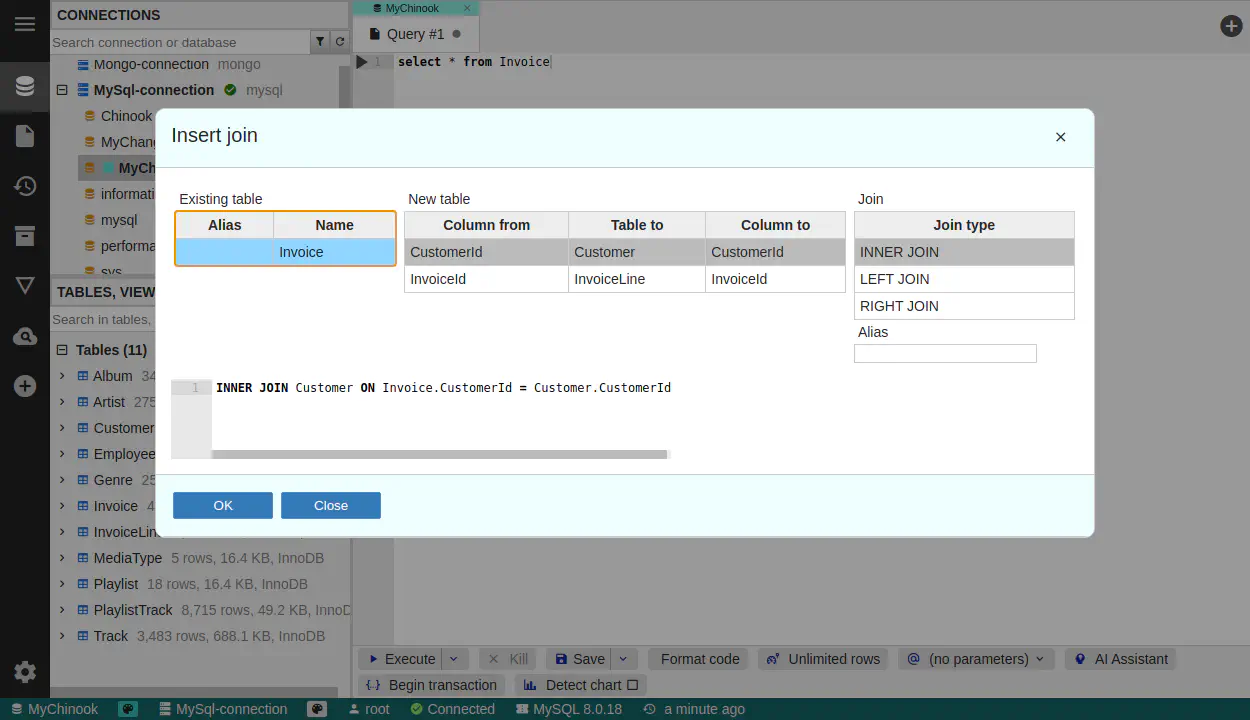Image resolution: width=1250 pixels, height=720 pixels.
Task: Switch to the Query #1 tab
Action: (415, 34)
